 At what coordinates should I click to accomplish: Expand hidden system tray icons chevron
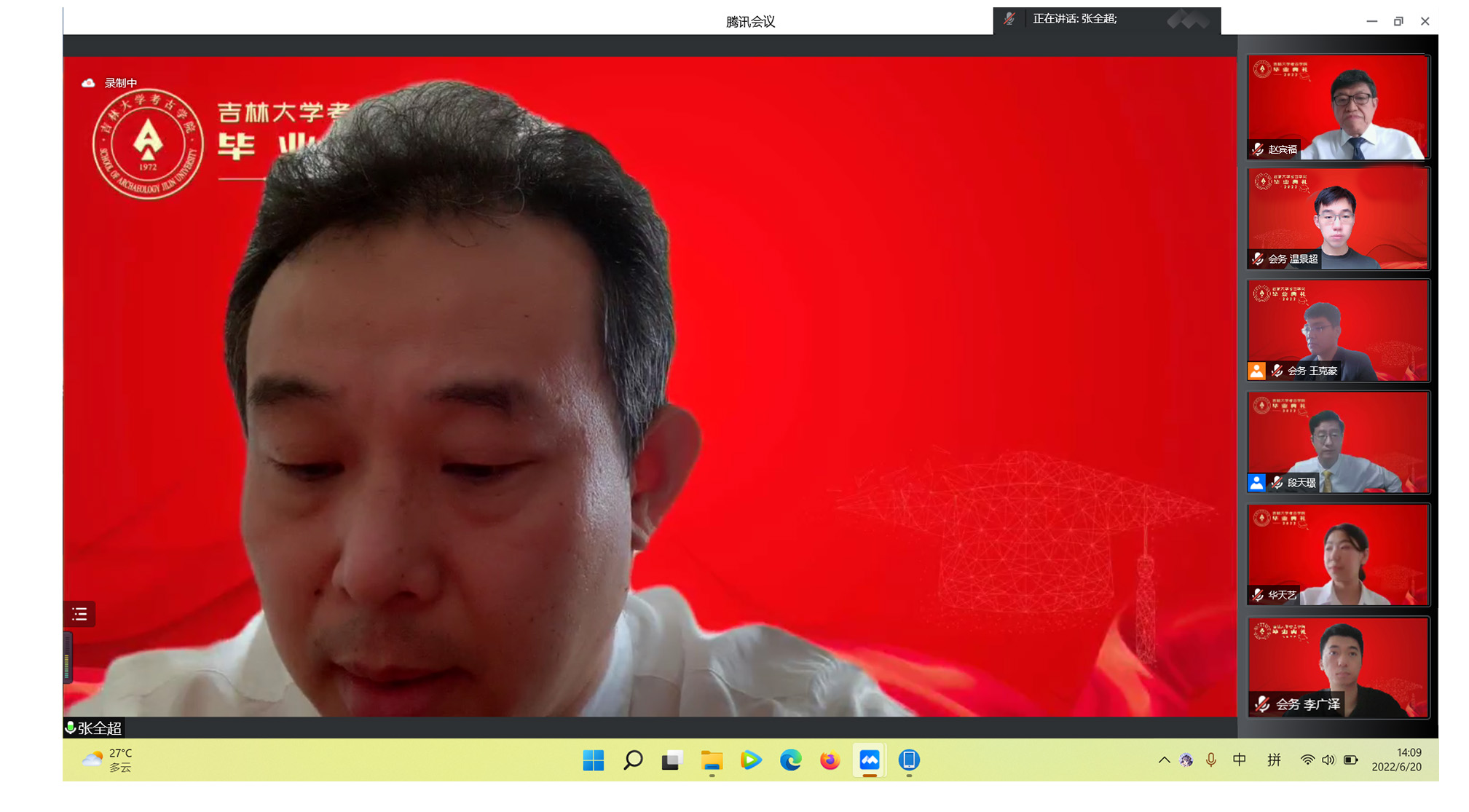(1164, 760)
